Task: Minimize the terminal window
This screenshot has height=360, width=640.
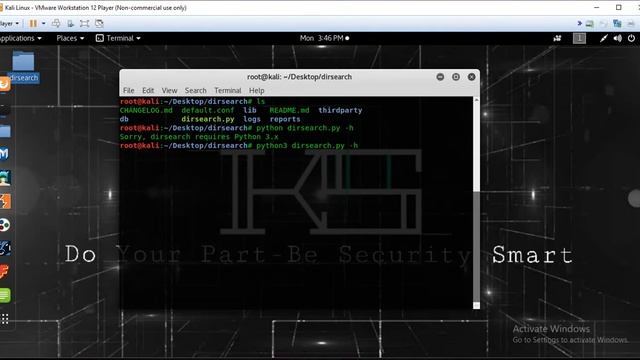Action: tap(440, 77)
